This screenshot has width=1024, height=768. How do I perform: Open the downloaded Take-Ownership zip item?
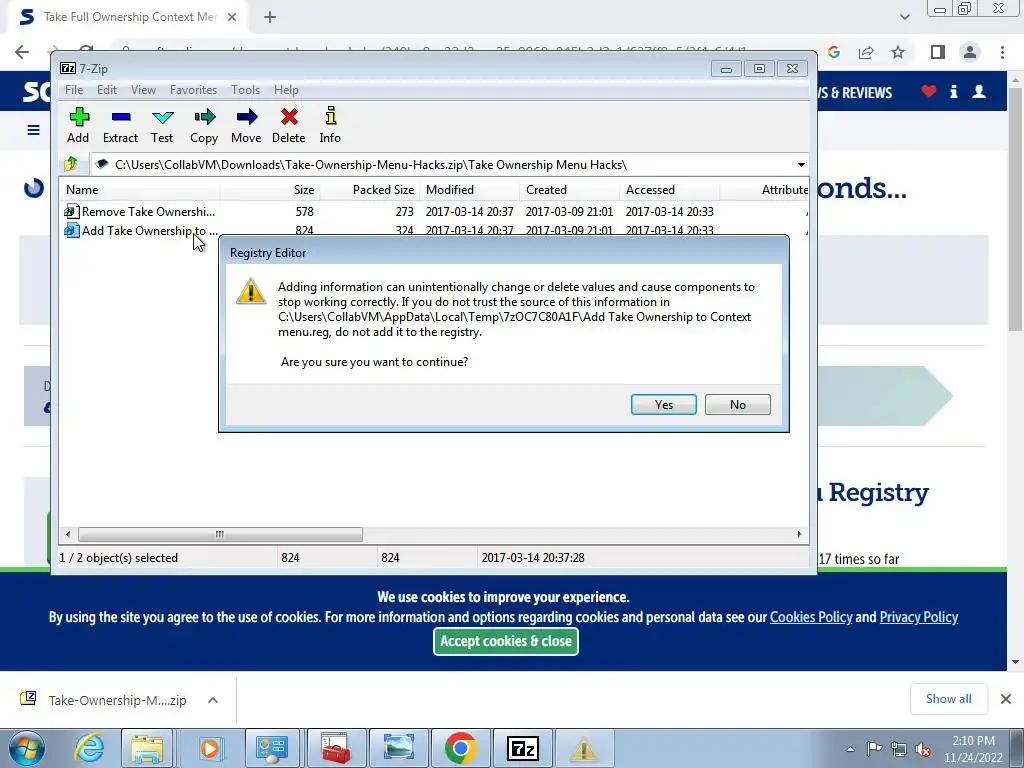click(104, 700)
